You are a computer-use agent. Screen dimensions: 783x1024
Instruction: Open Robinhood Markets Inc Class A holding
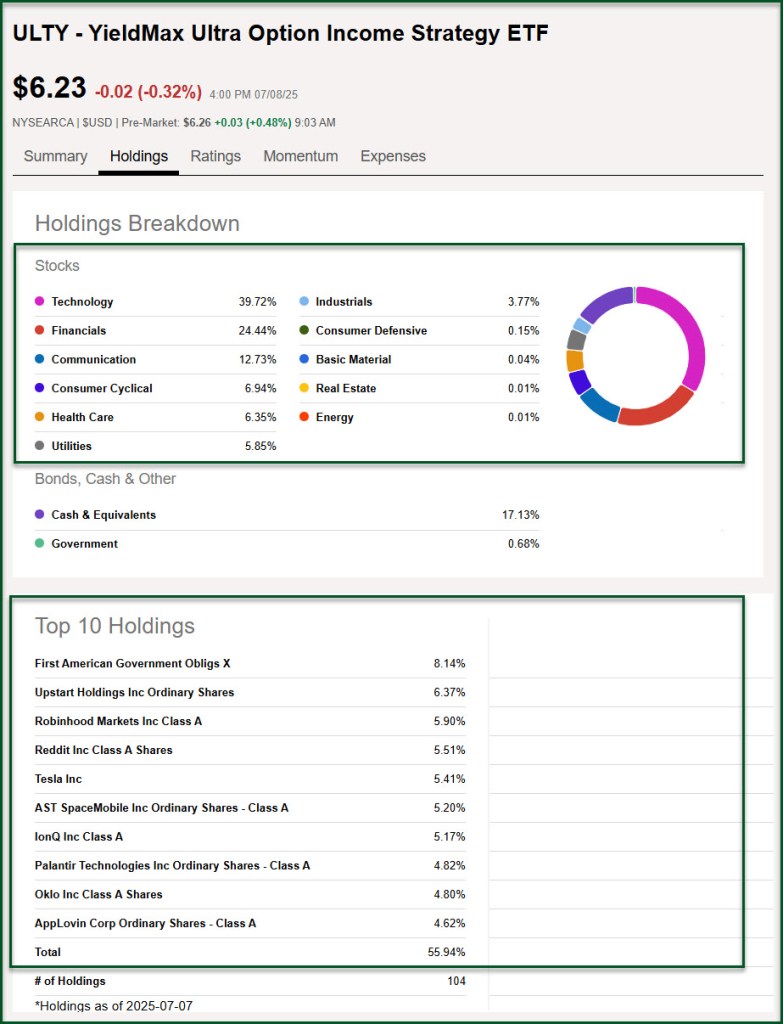point(118,721)
